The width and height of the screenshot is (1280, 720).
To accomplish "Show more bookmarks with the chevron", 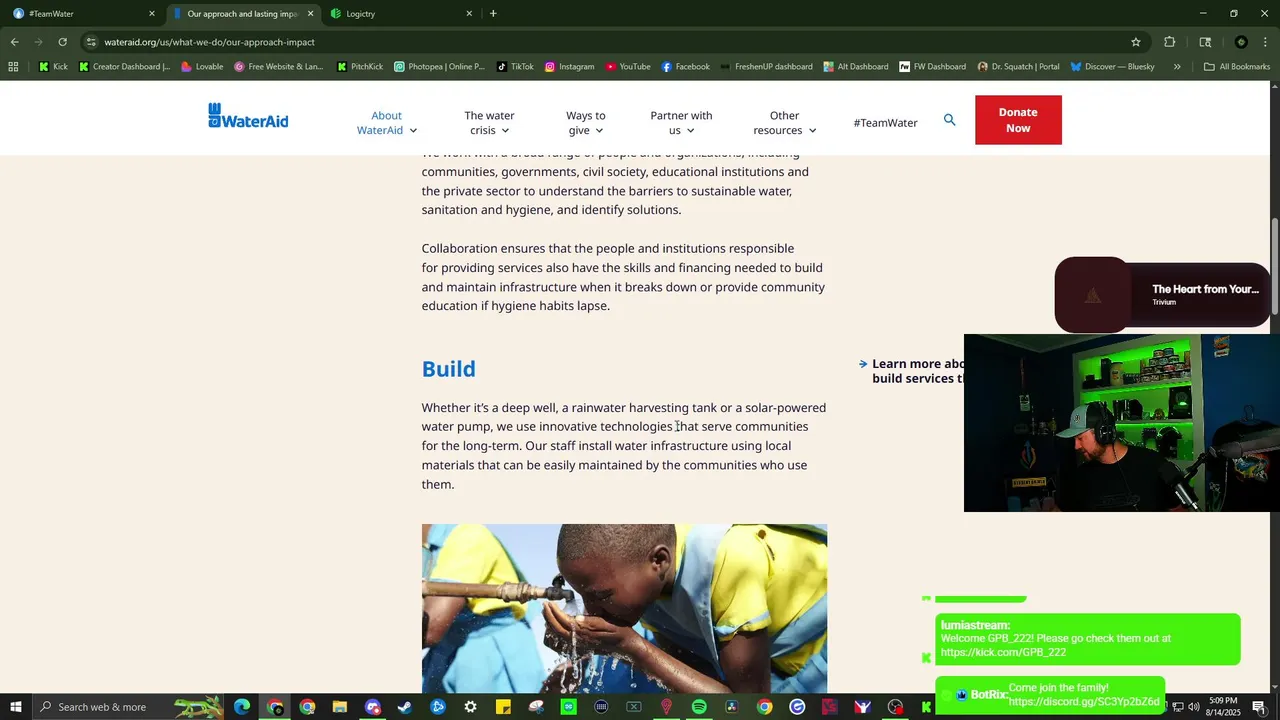I will [1177, 67].
